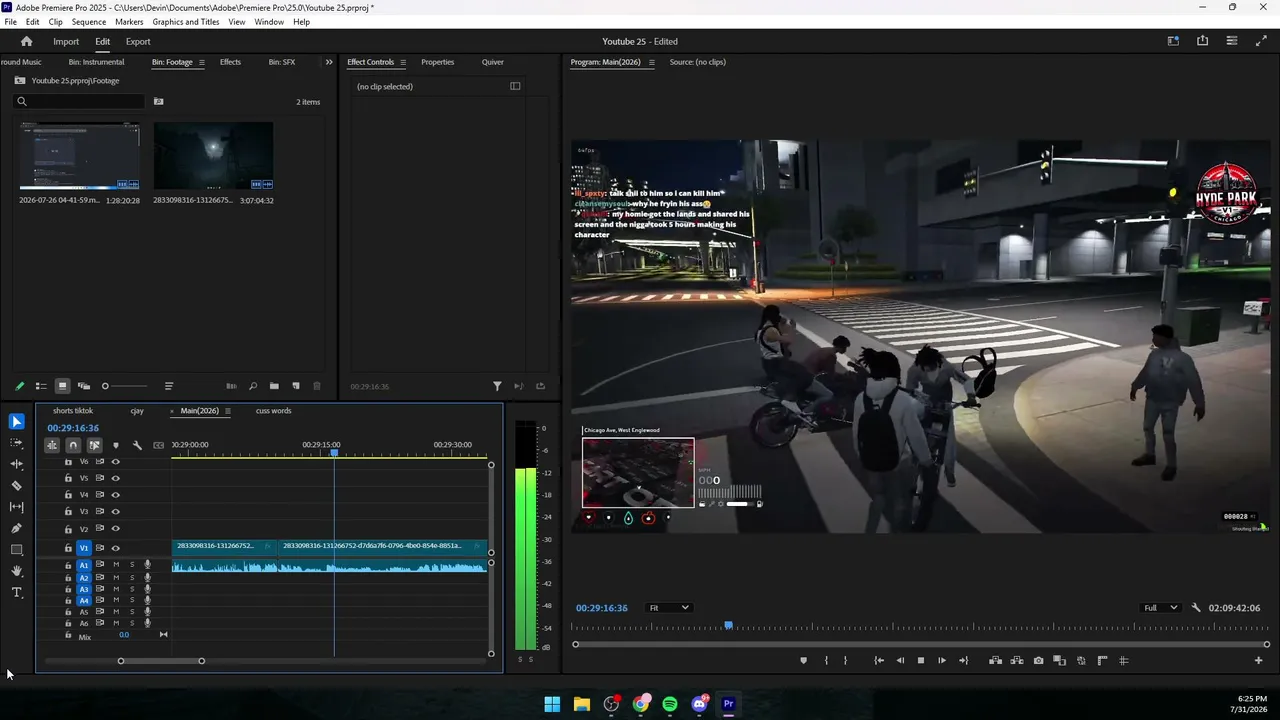Go to the Home screen icon
This screenshot has height=720, width=1280.
click(26, 41)
